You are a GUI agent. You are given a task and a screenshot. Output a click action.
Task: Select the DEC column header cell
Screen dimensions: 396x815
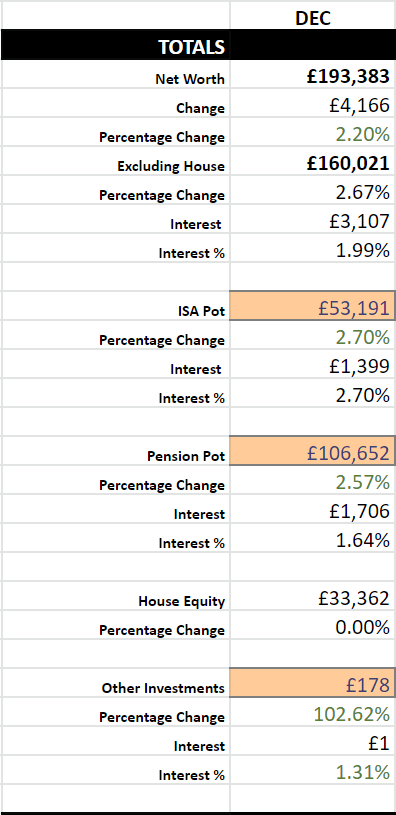point(313,17)
